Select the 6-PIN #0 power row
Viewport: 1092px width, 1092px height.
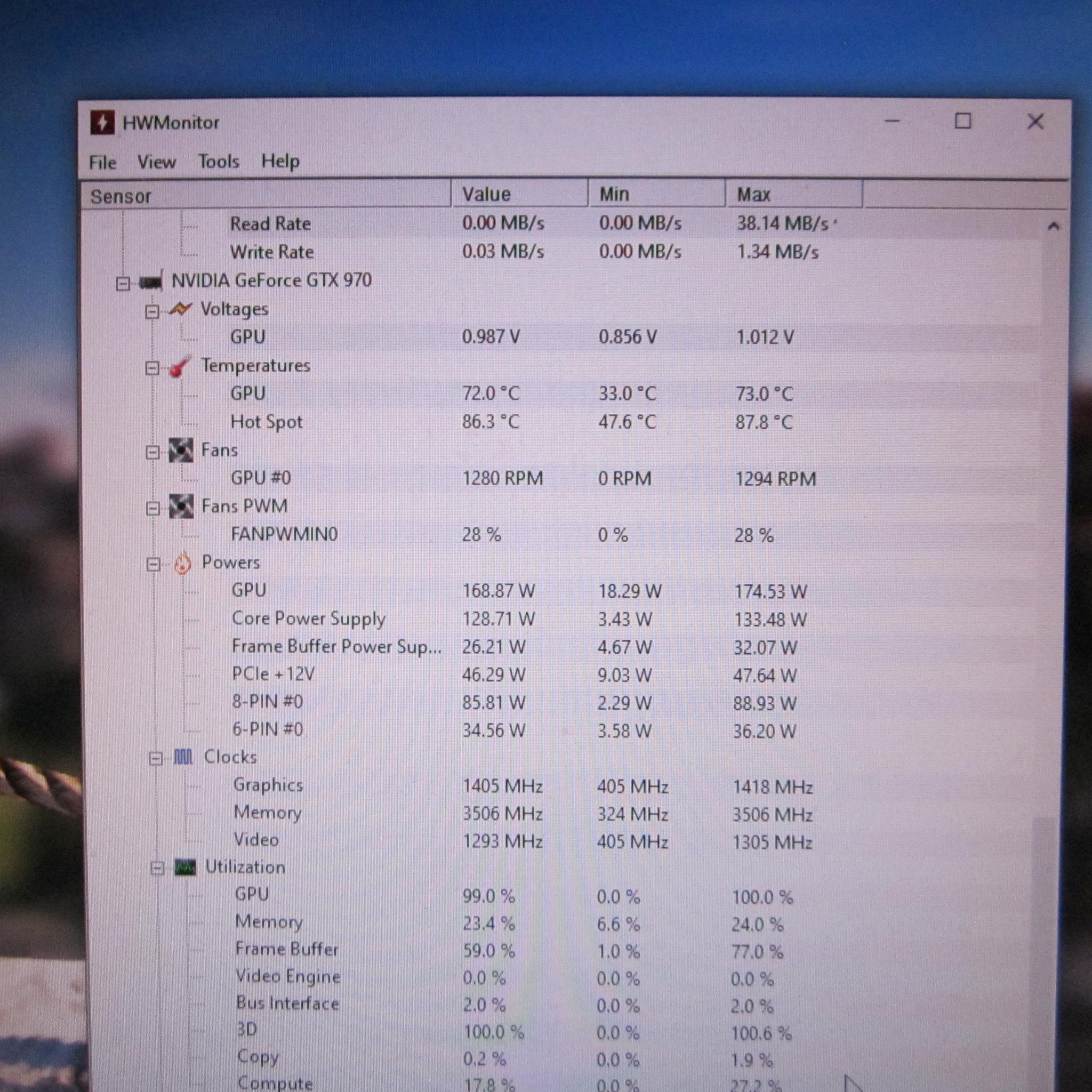click(563, 730)
